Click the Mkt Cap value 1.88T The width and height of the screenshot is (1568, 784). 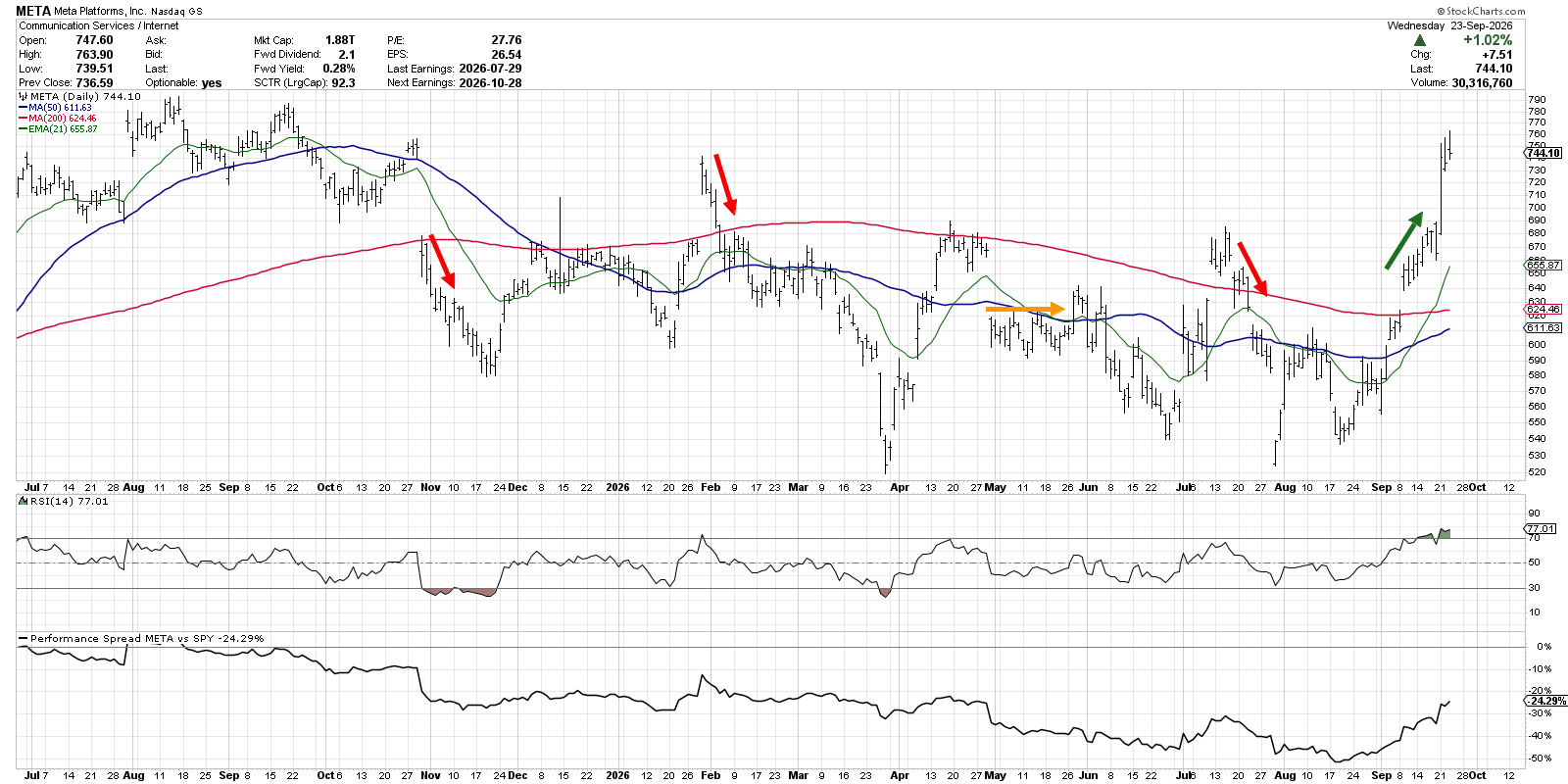(x=340, y=40)
